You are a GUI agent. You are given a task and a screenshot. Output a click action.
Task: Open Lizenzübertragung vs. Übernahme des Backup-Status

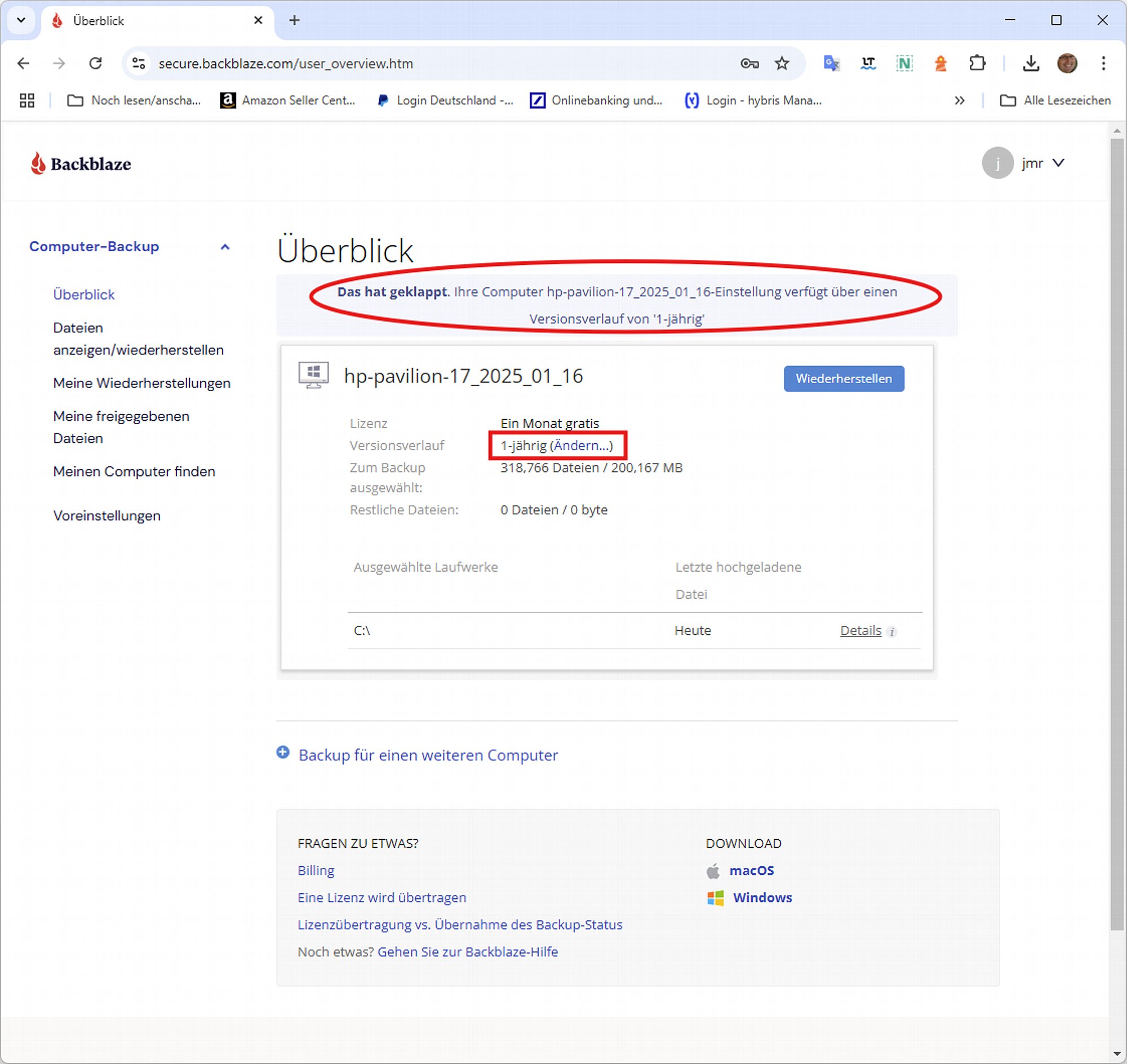coord(460,925)
